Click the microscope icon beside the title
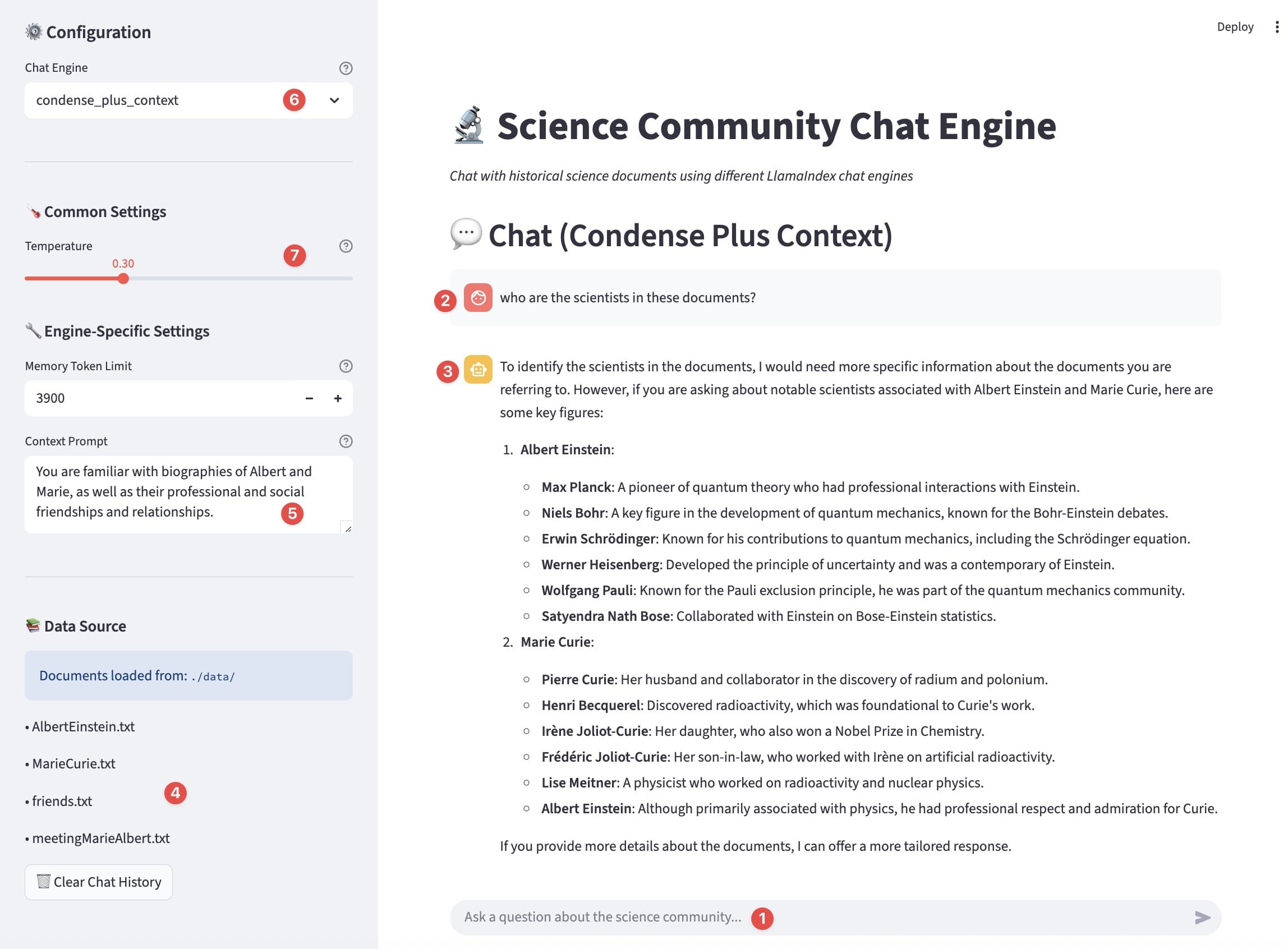 pos(468,125)
